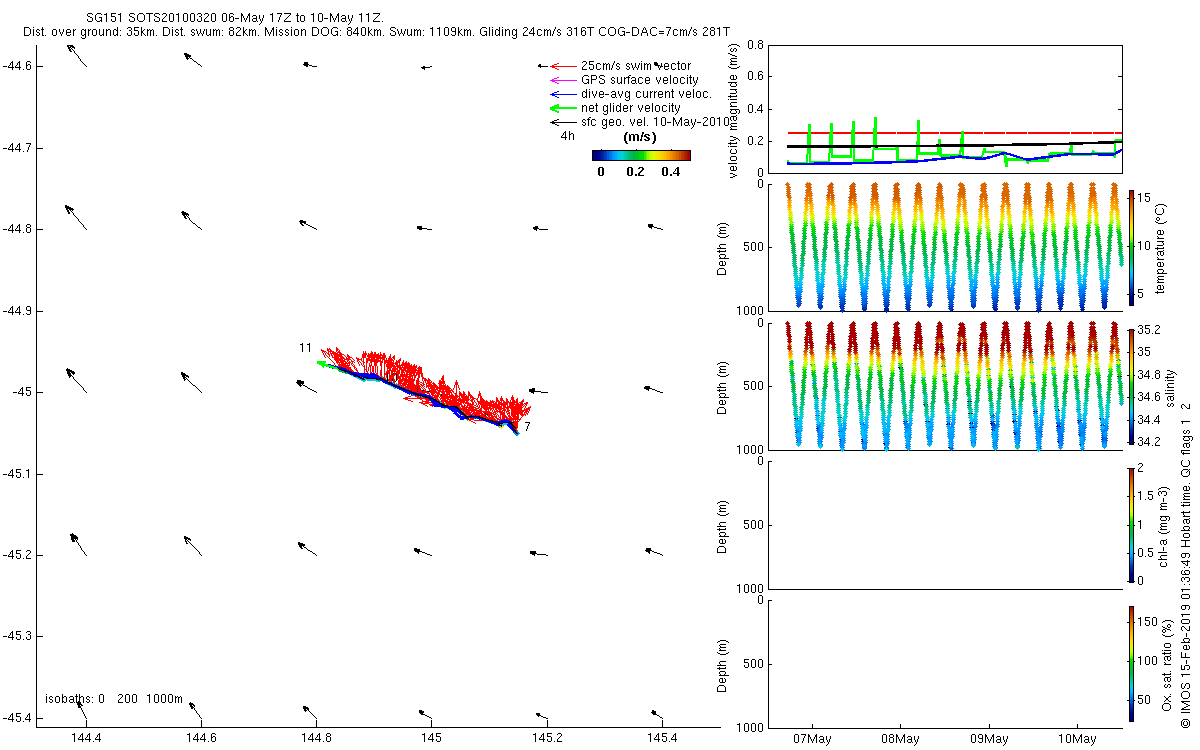Click the Ox. sat. ratio (%) colorbar
Viewport: 1200px width, 750px height.
pyautogui.click(x=1131, y=662)
